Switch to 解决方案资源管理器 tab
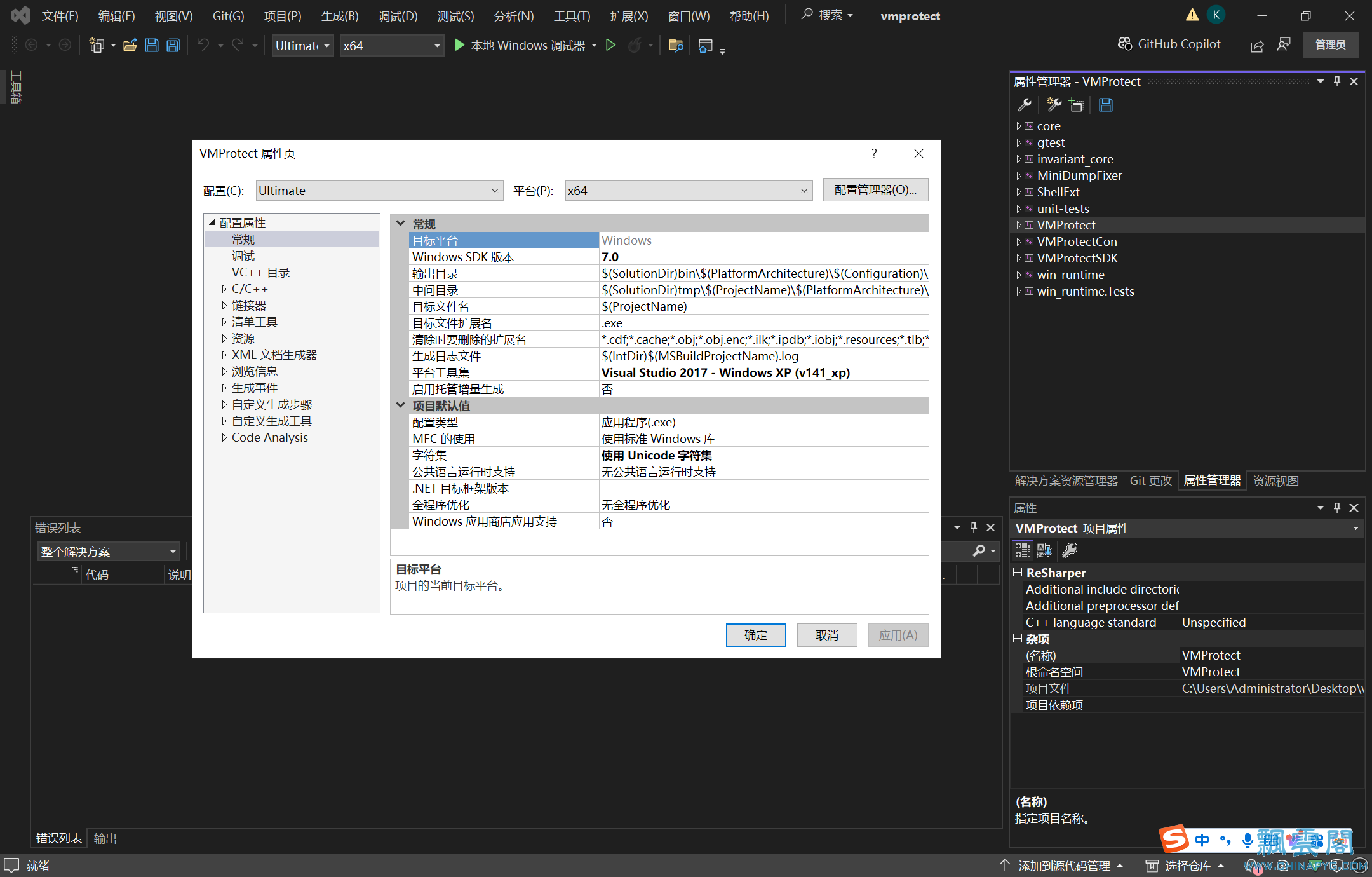The image size is (1372, 877). pyautogui.click(x=1066, y=480)
